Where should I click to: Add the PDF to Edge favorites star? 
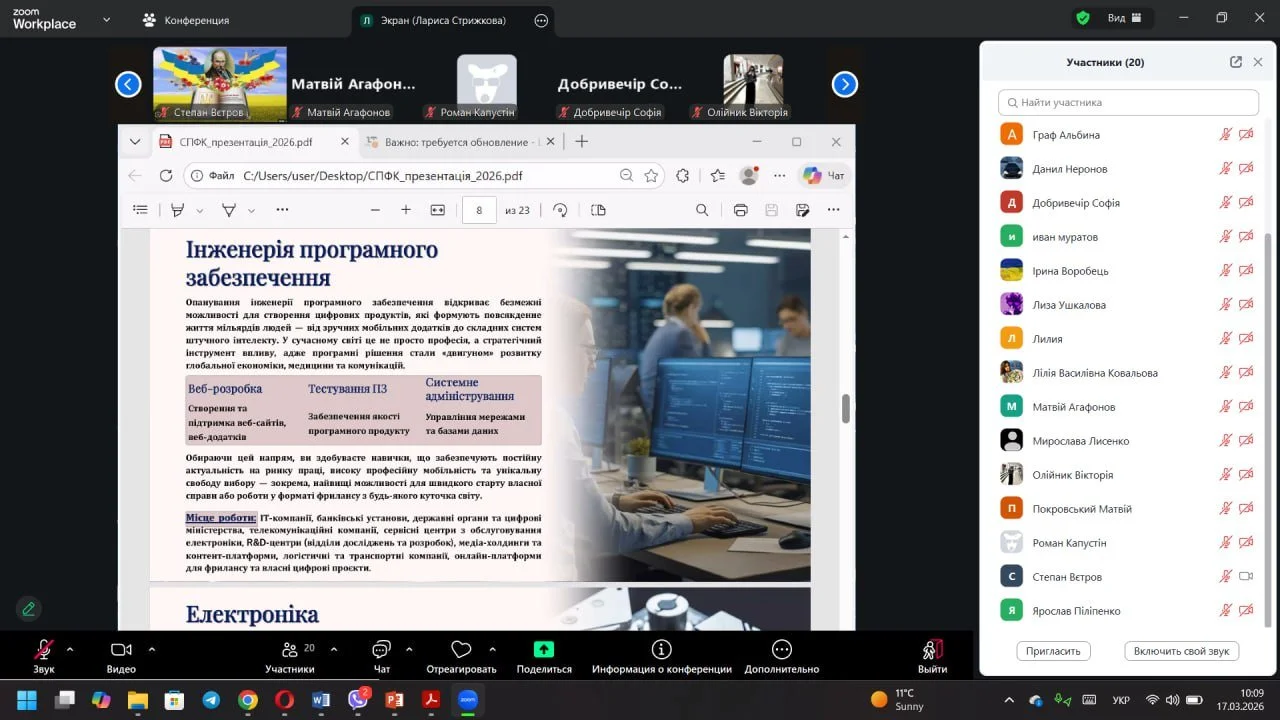point(651,176)
